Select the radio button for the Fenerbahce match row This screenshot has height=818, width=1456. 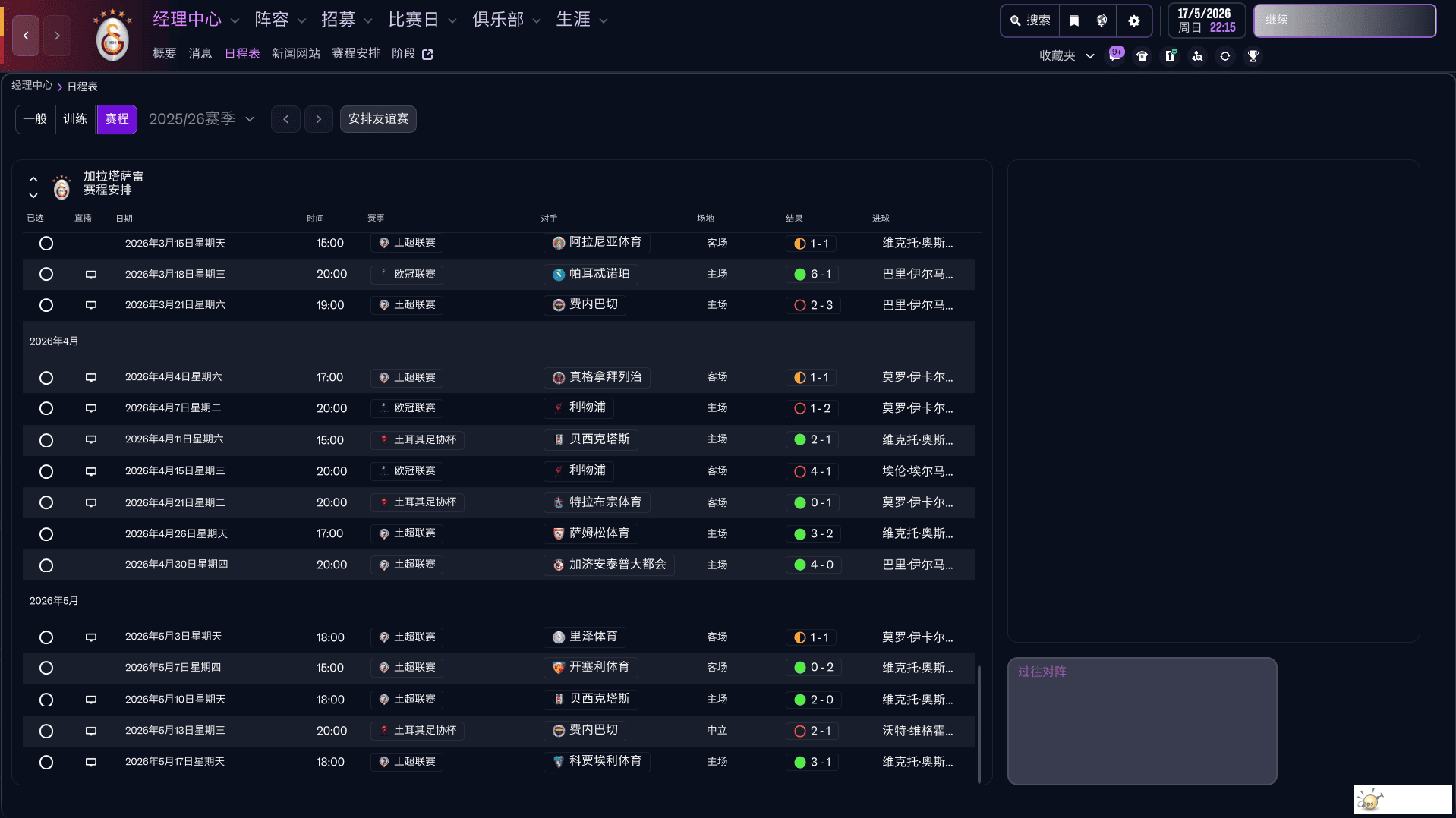pyautogui.click(x=46, y=305)
